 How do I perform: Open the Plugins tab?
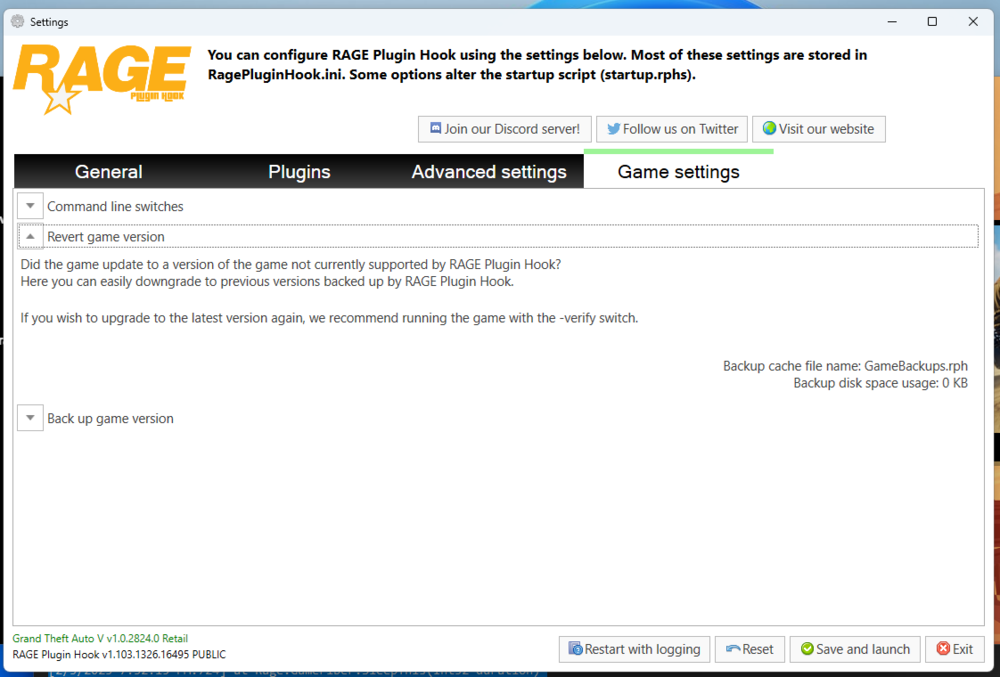299,171
